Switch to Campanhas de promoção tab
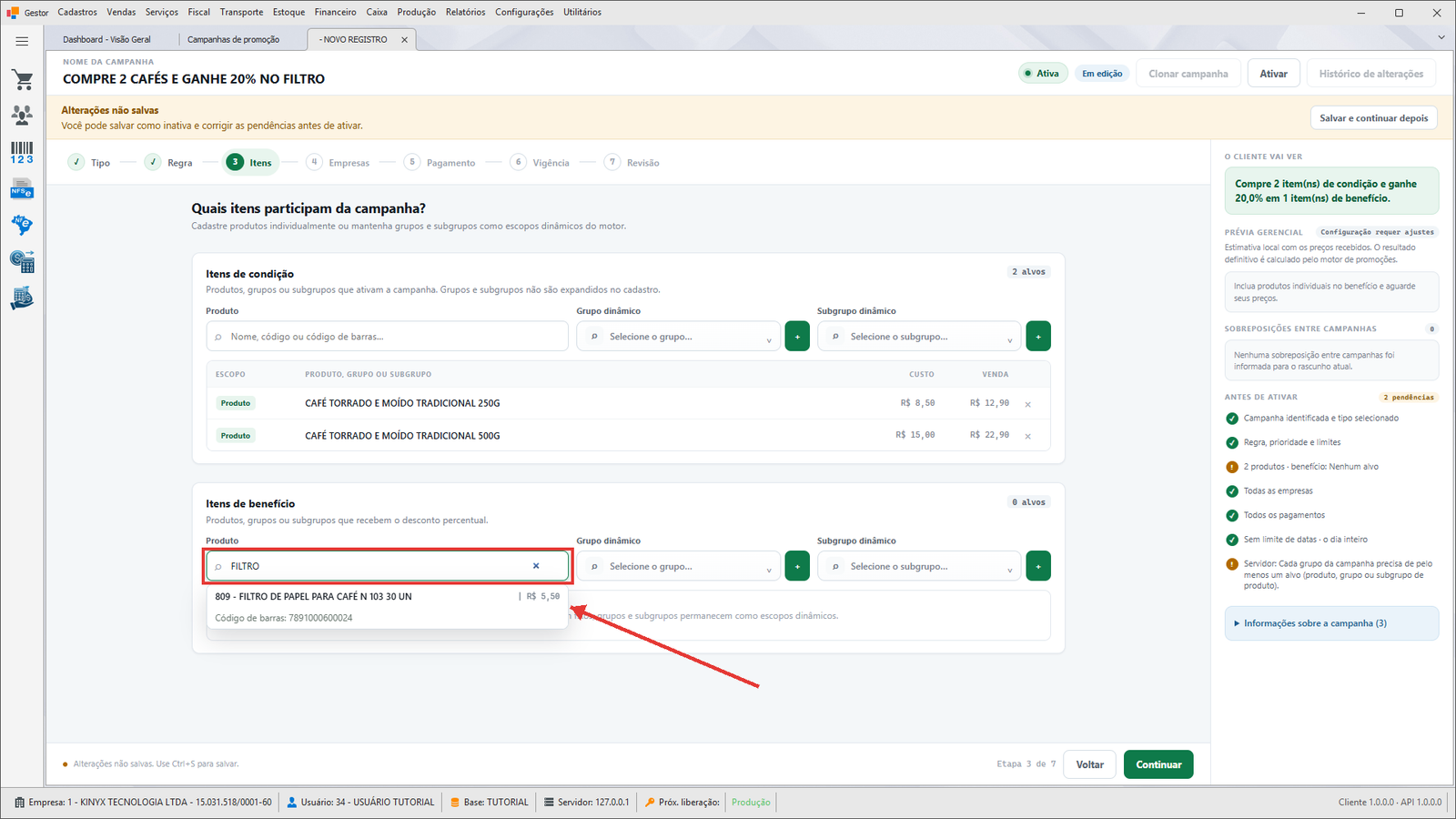The height and width of the screenshot is (819, 1456). 234,40
